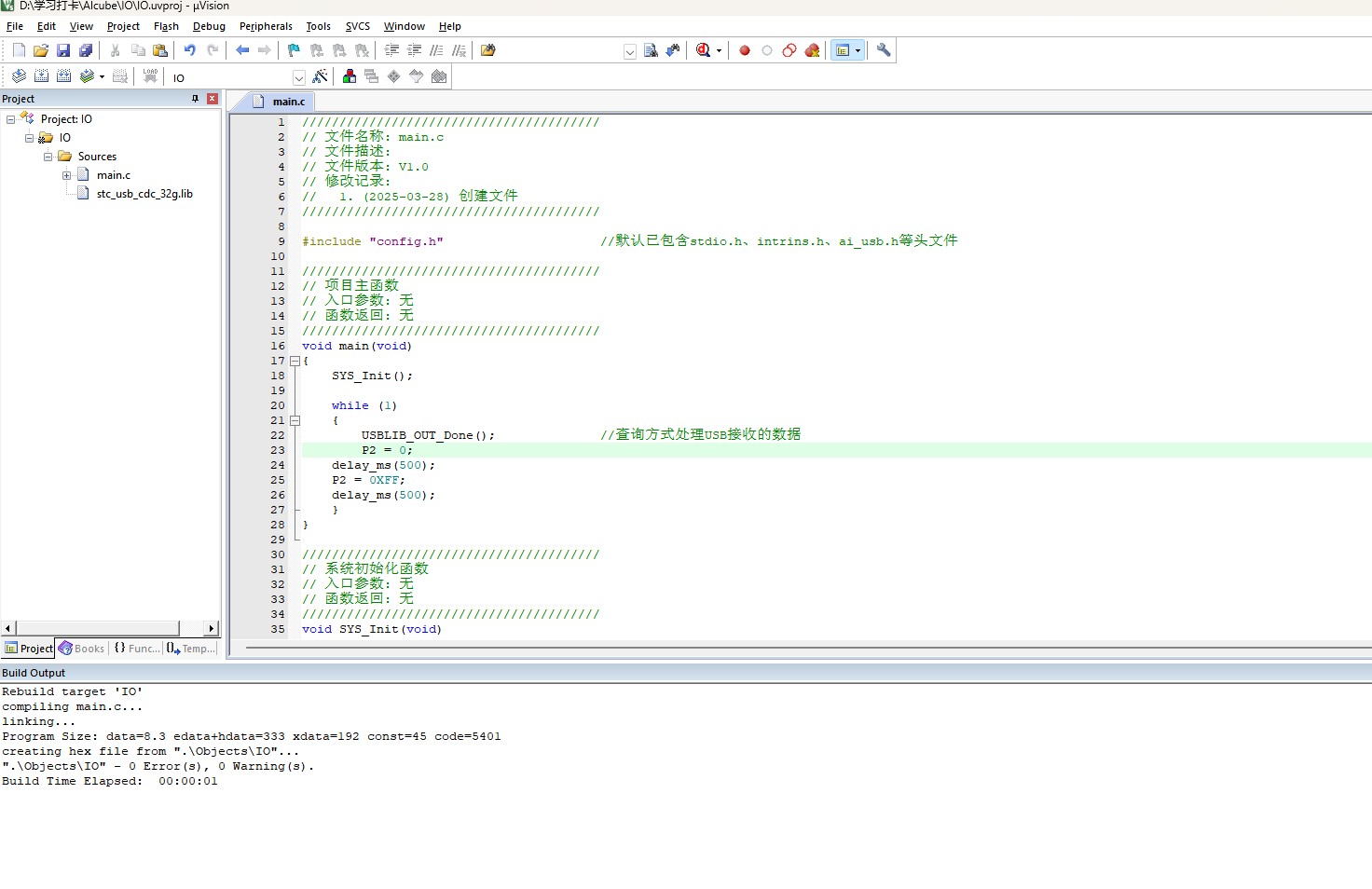Collapse the main function code fold
1372x889 pixels.
click(295, 361)
